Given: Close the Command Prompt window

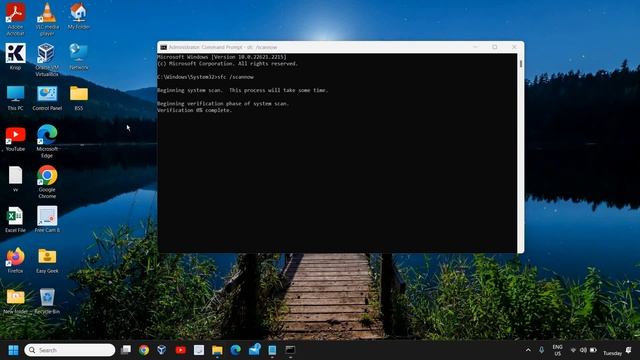Looking at the screenshot, I should click(514, 47).
